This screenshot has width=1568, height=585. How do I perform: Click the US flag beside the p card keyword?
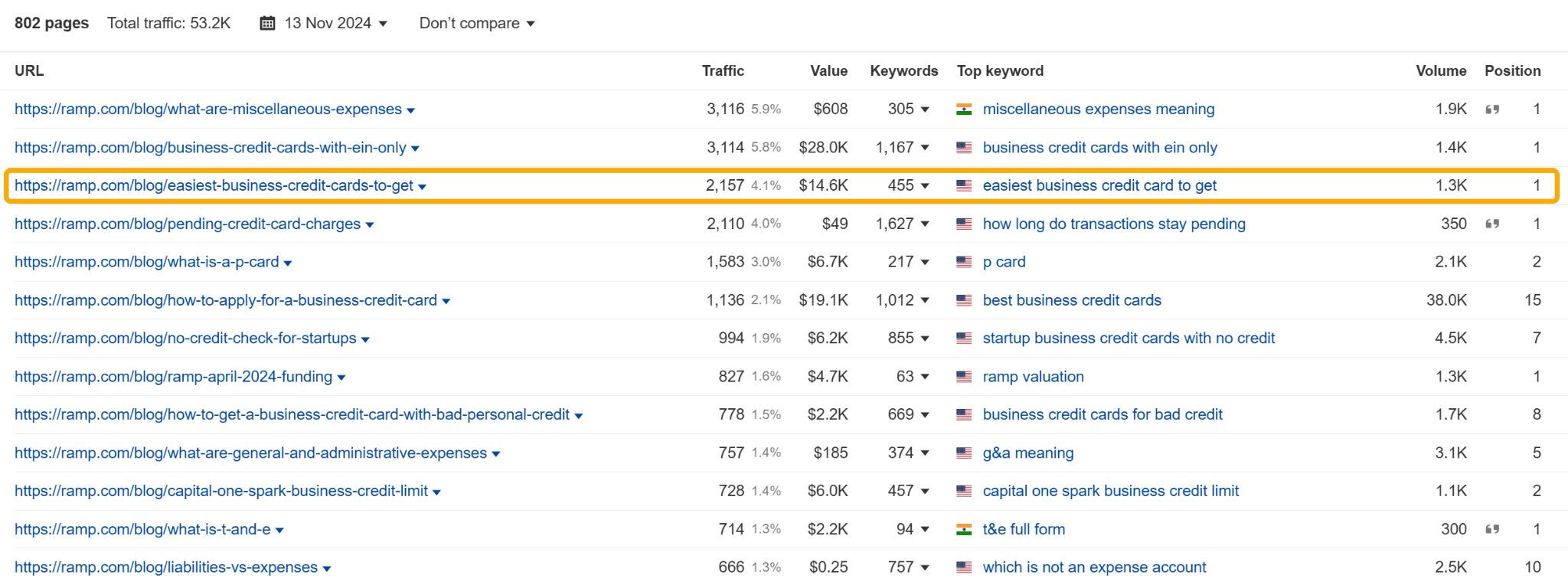point(965,262)
